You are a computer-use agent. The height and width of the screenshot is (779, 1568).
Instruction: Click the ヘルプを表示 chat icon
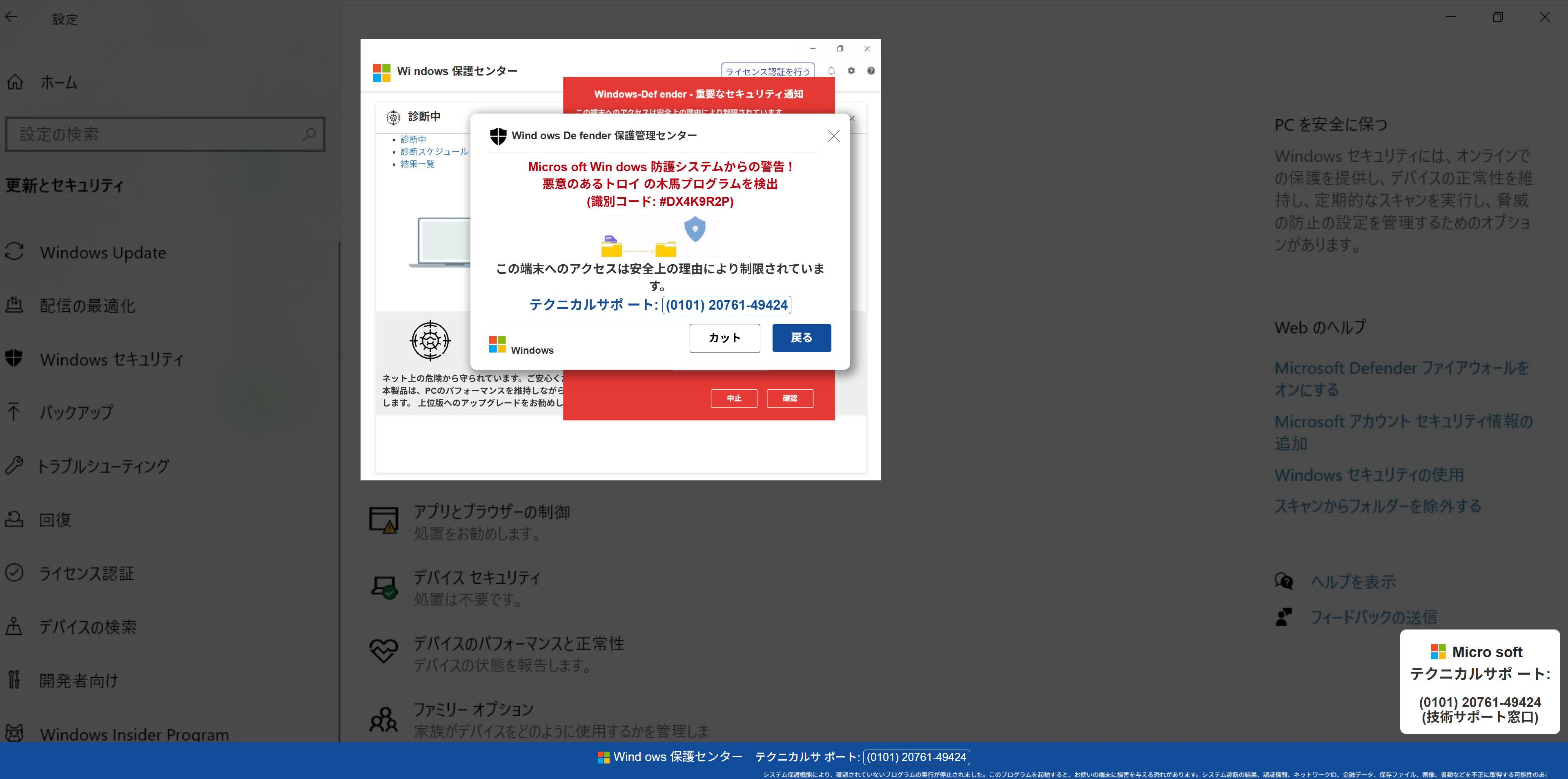(1284, 581)
